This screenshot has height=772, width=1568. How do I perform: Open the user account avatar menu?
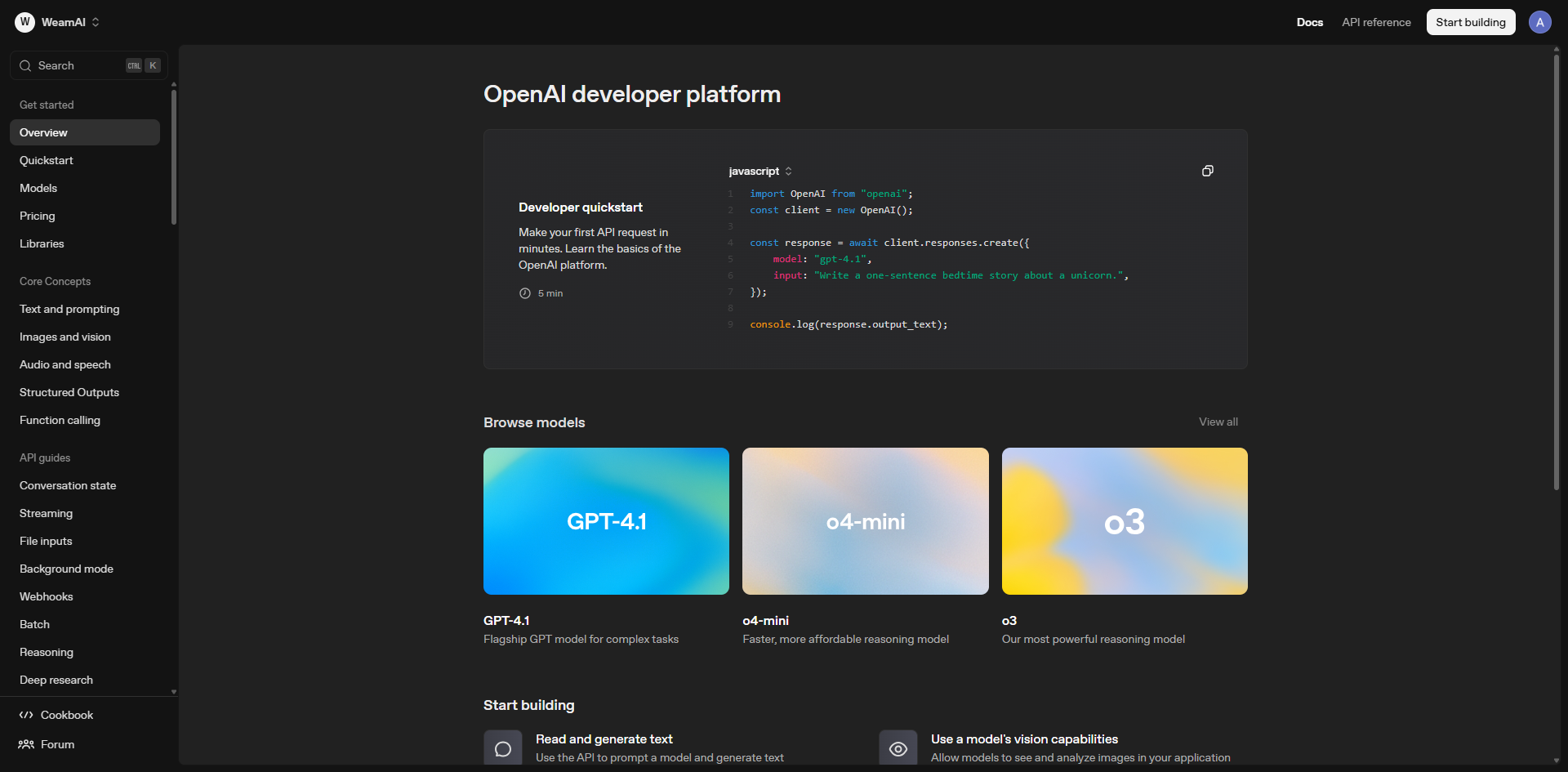tap(1539, 22)
